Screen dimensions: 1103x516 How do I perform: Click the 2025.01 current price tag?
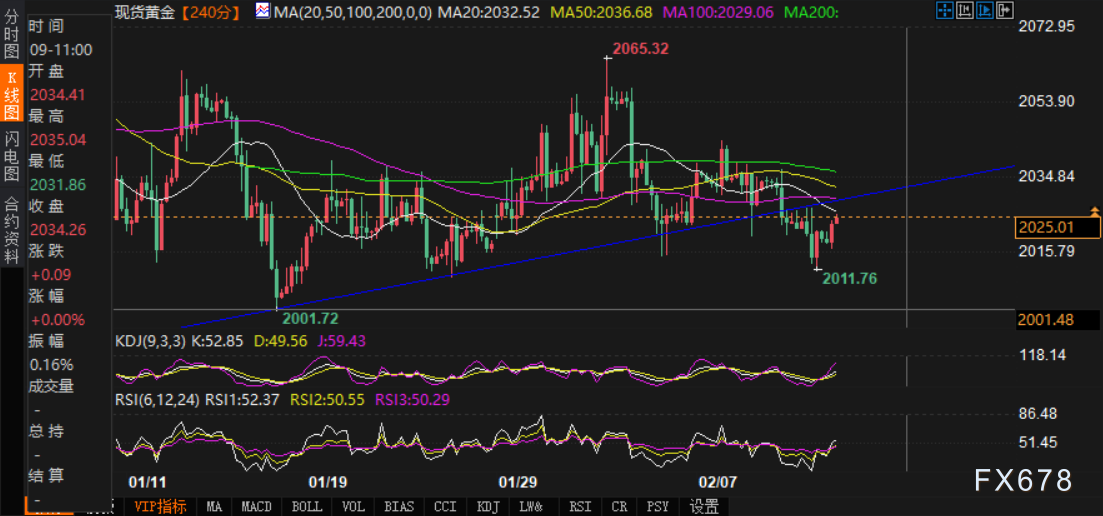[x=1044, y=227]
